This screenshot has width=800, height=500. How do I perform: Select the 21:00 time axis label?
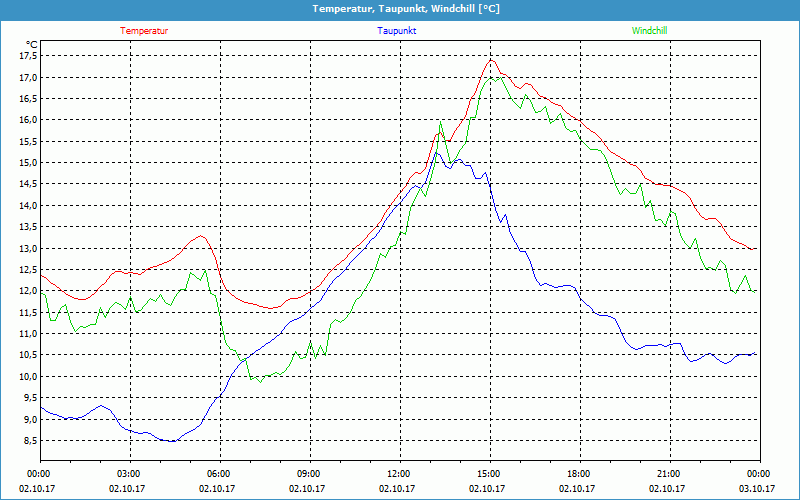tap(669, 474)
